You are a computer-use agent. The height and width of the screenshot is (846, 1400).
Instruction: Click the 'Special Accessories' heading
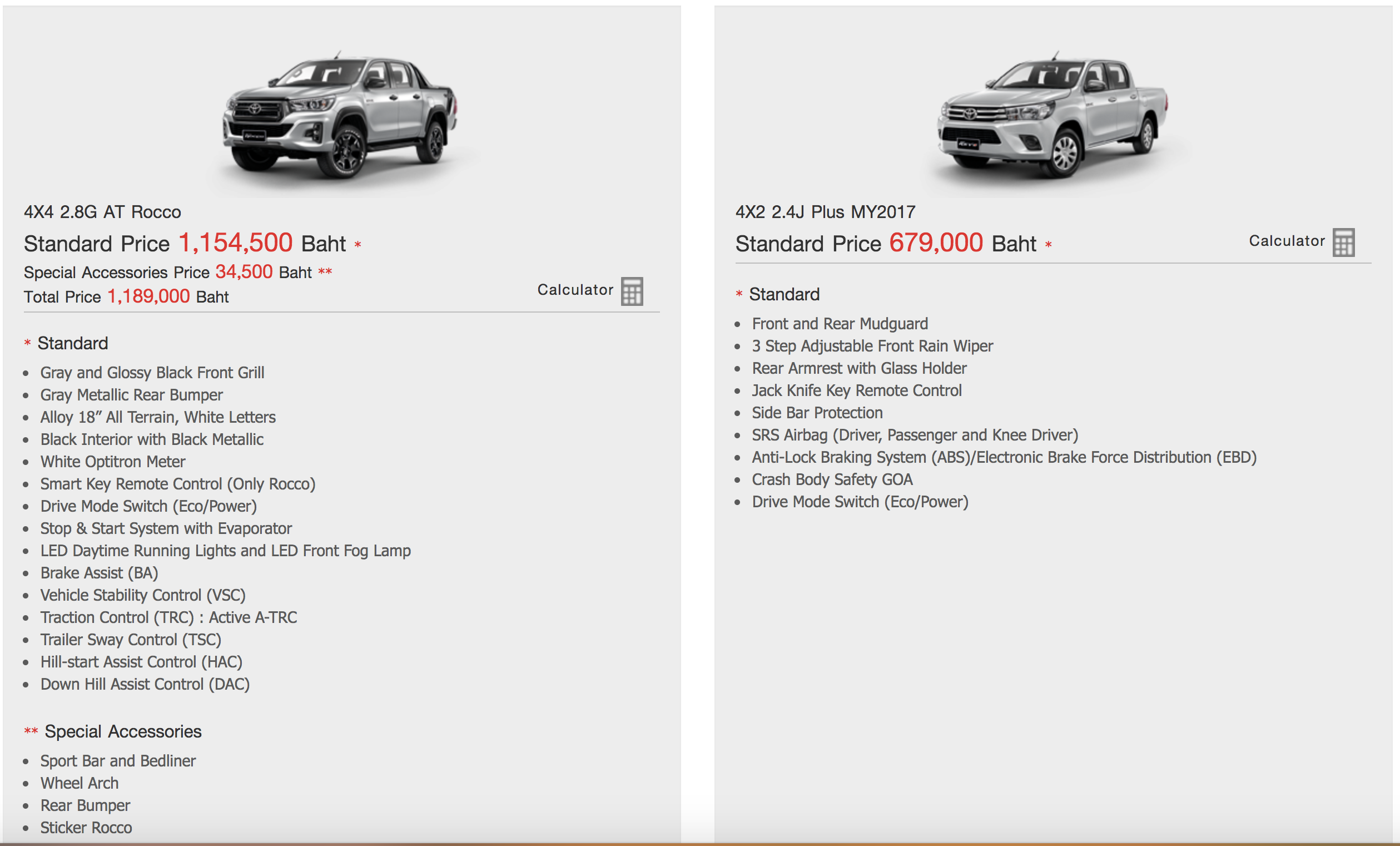123,731
